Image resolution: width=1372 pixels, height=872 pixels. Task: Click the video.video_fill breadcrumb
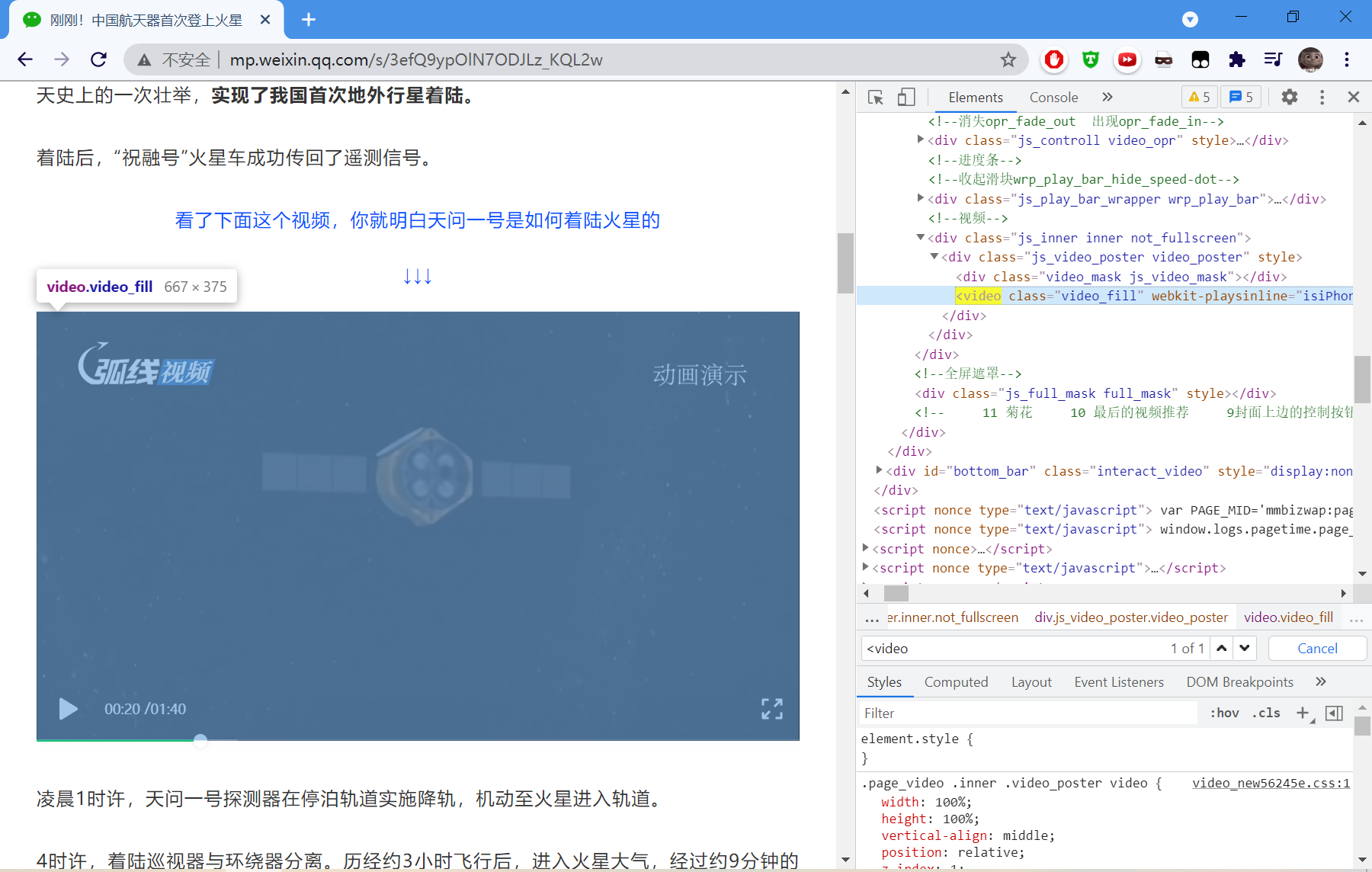click(1288, 617)
